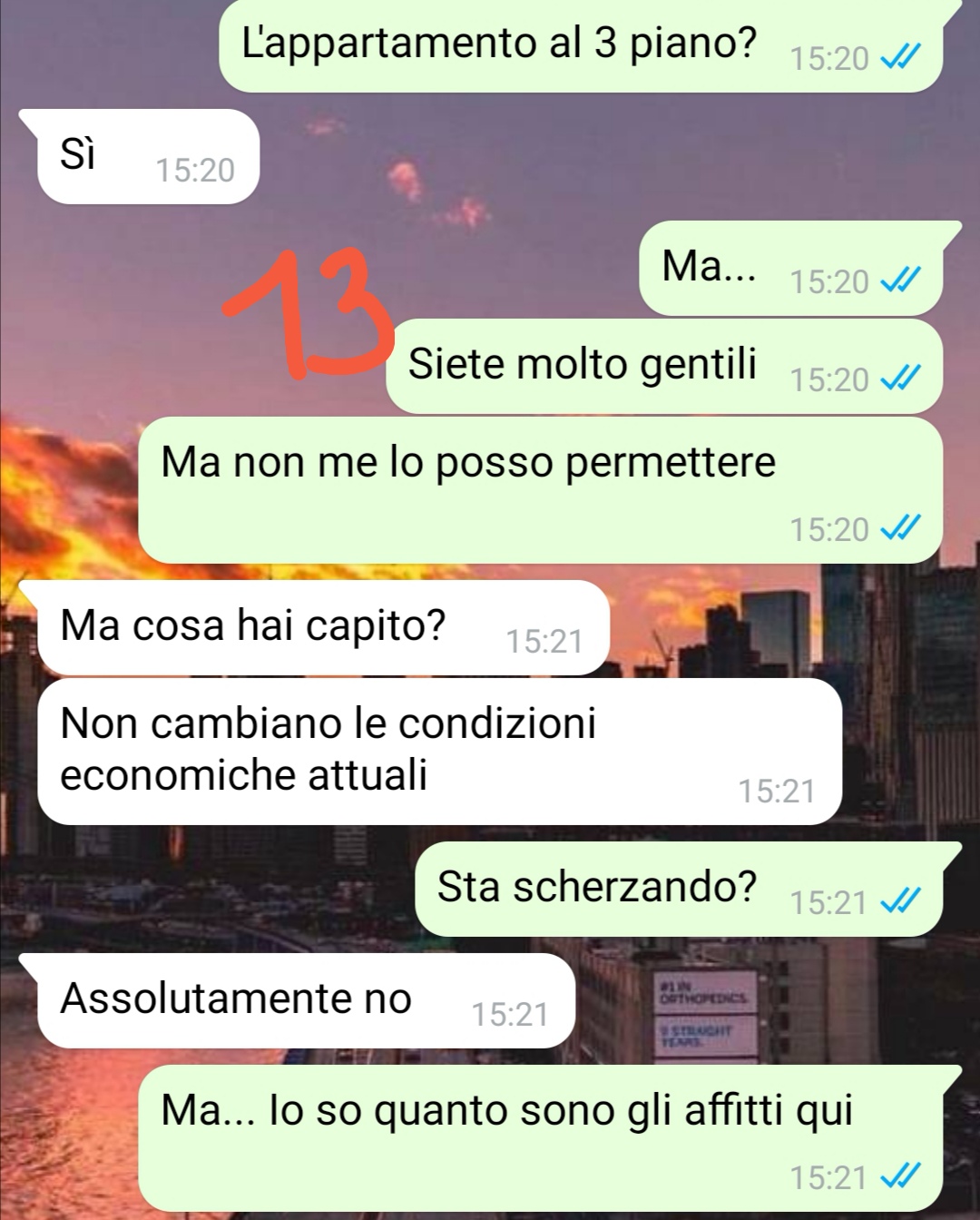Select the "Ma non me lo posso permettere" bubble
Image resolution: width=980 pixels, height=1220 pixels.
pyautogui.click(x=540, y=490)
